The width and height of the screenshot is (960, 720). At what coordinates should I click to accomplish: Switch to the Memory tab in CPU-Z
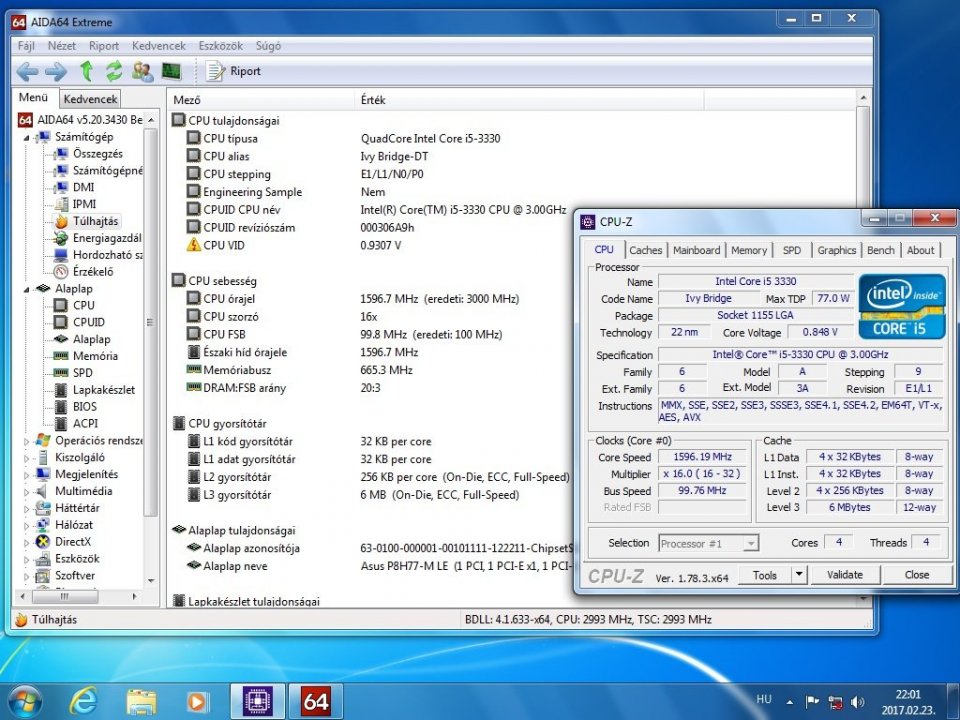pyautogui.click(x=748, y=250)
